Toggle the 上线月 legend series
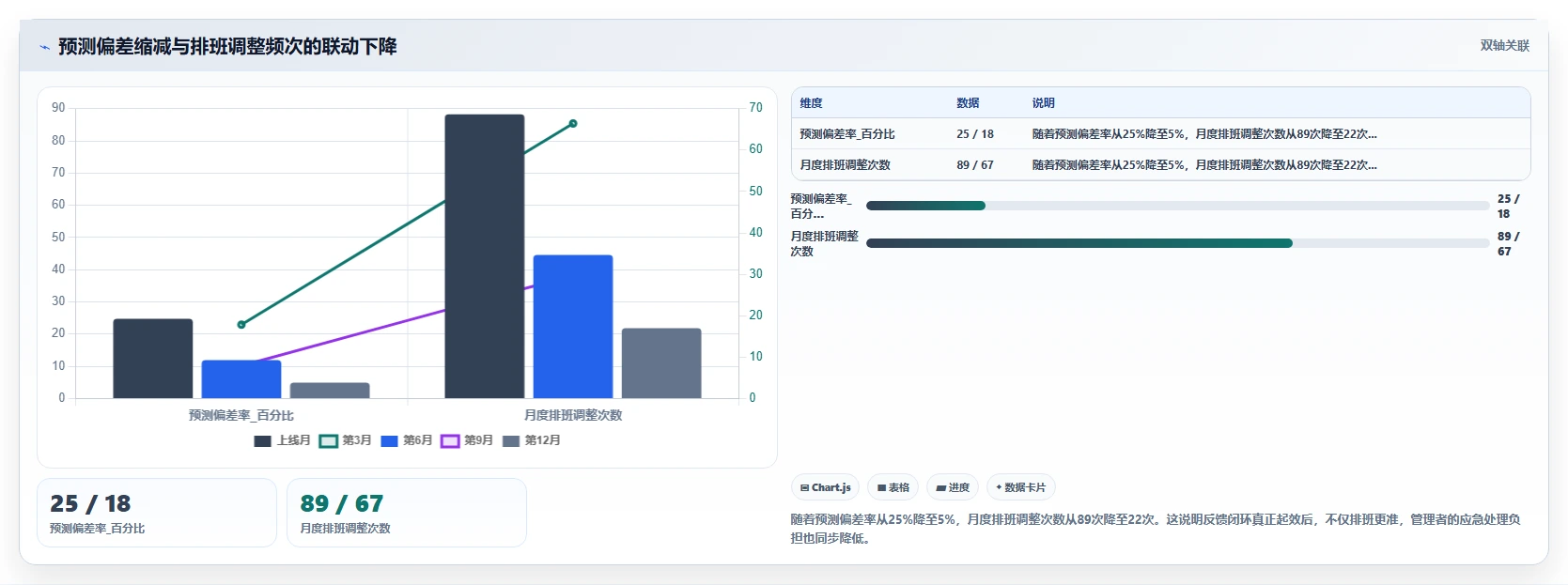 click(x=282, y=440)
